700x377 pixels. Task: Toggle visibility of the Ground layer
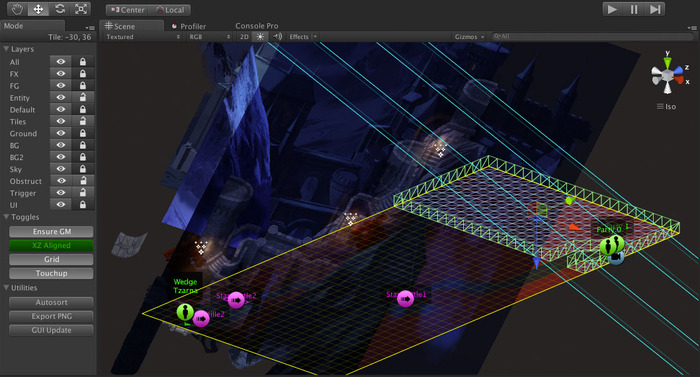pos(61,133)
